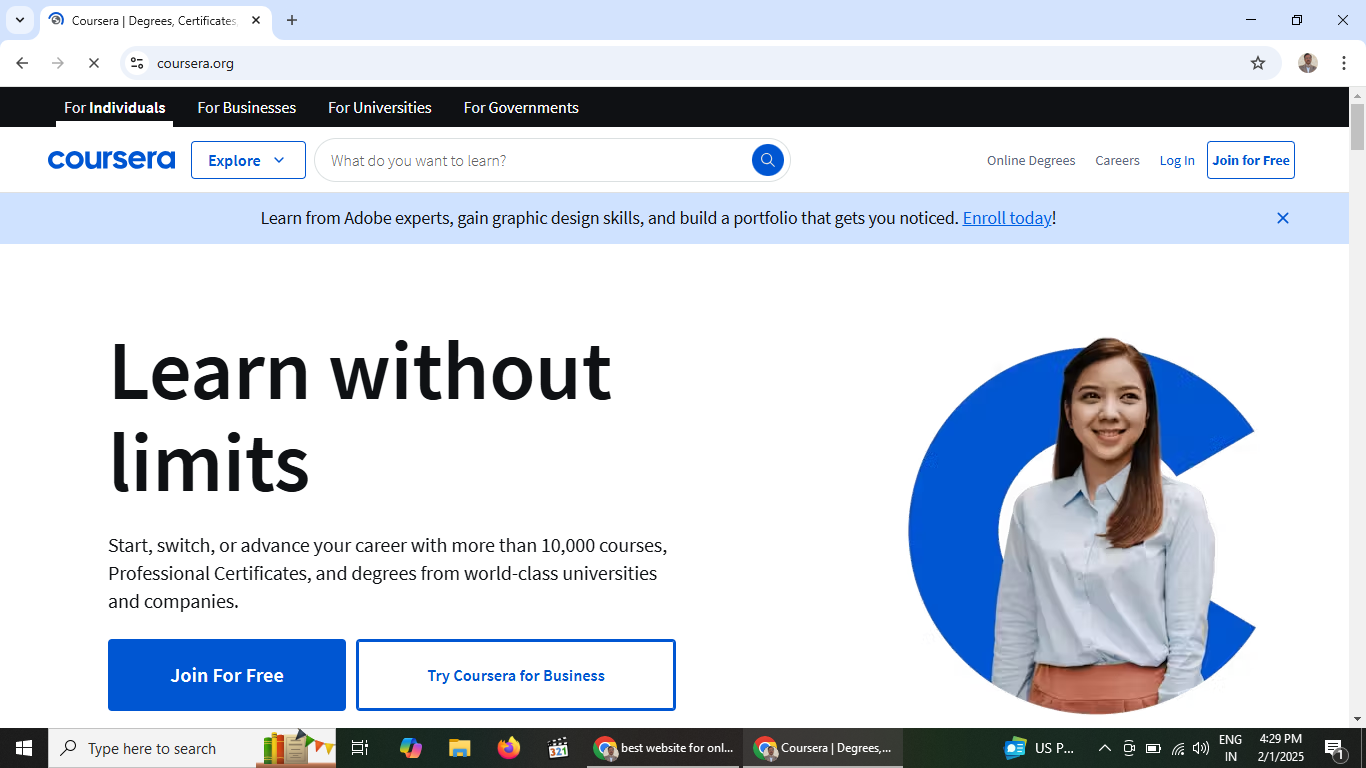
Task: Open a new browser tab
Action: point(292,20)
